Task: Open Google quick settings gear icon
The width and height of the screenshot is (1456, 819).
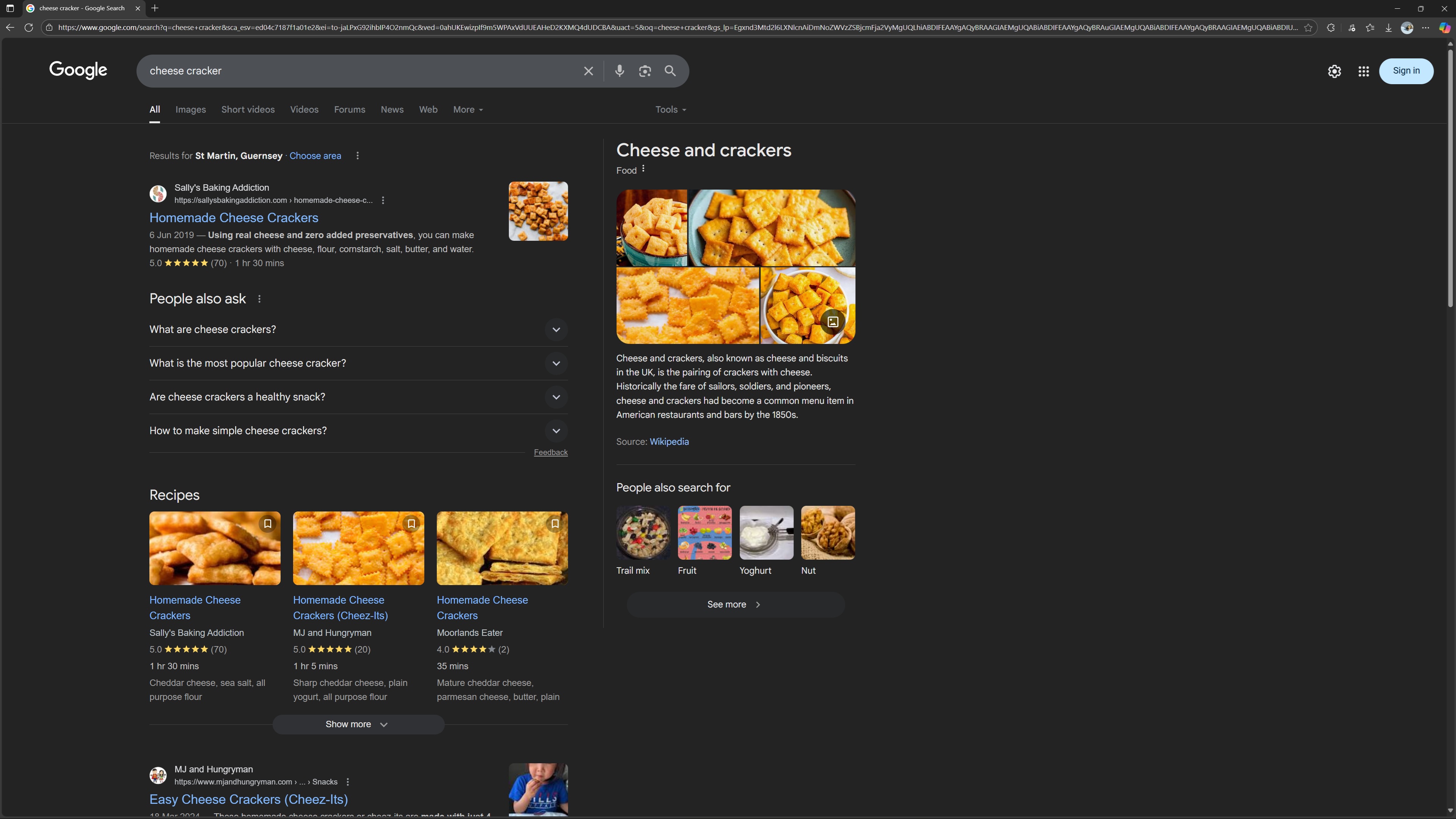Action: pyautogui.click(x=1335, y=71)
